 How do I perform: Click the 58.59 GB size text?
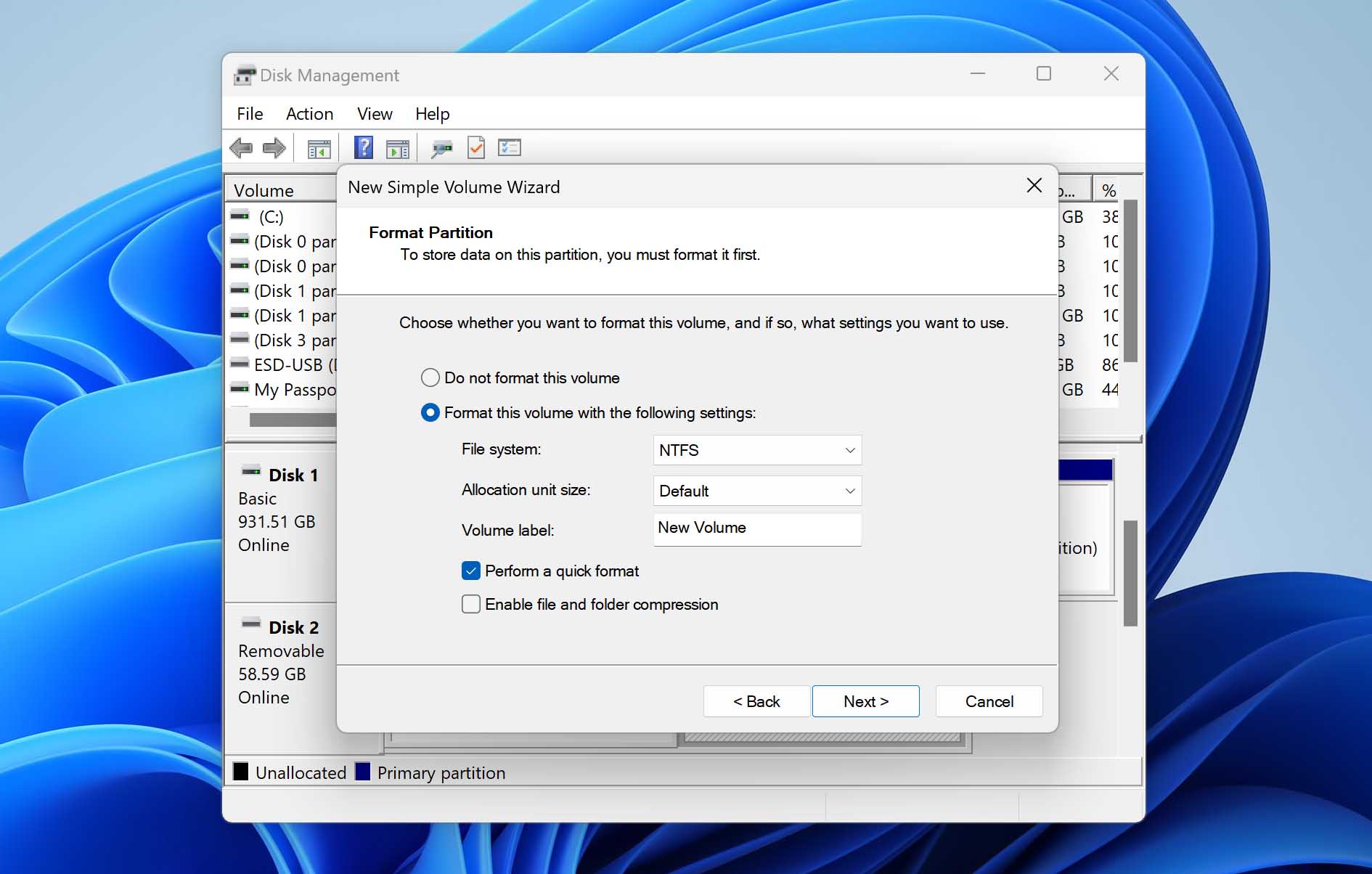pyautogui.click(x=271, y=674)
